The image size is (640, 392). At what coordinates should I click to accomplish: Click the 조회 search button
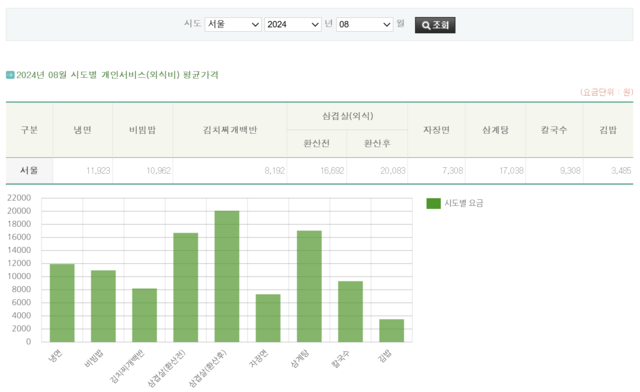tap(435, 25)
